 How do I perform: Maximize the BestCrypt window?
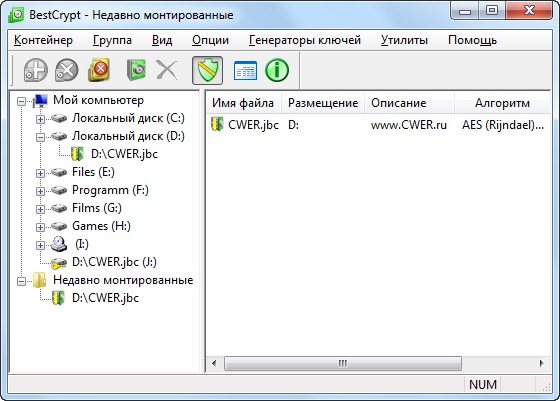click(x=492, y=10)
